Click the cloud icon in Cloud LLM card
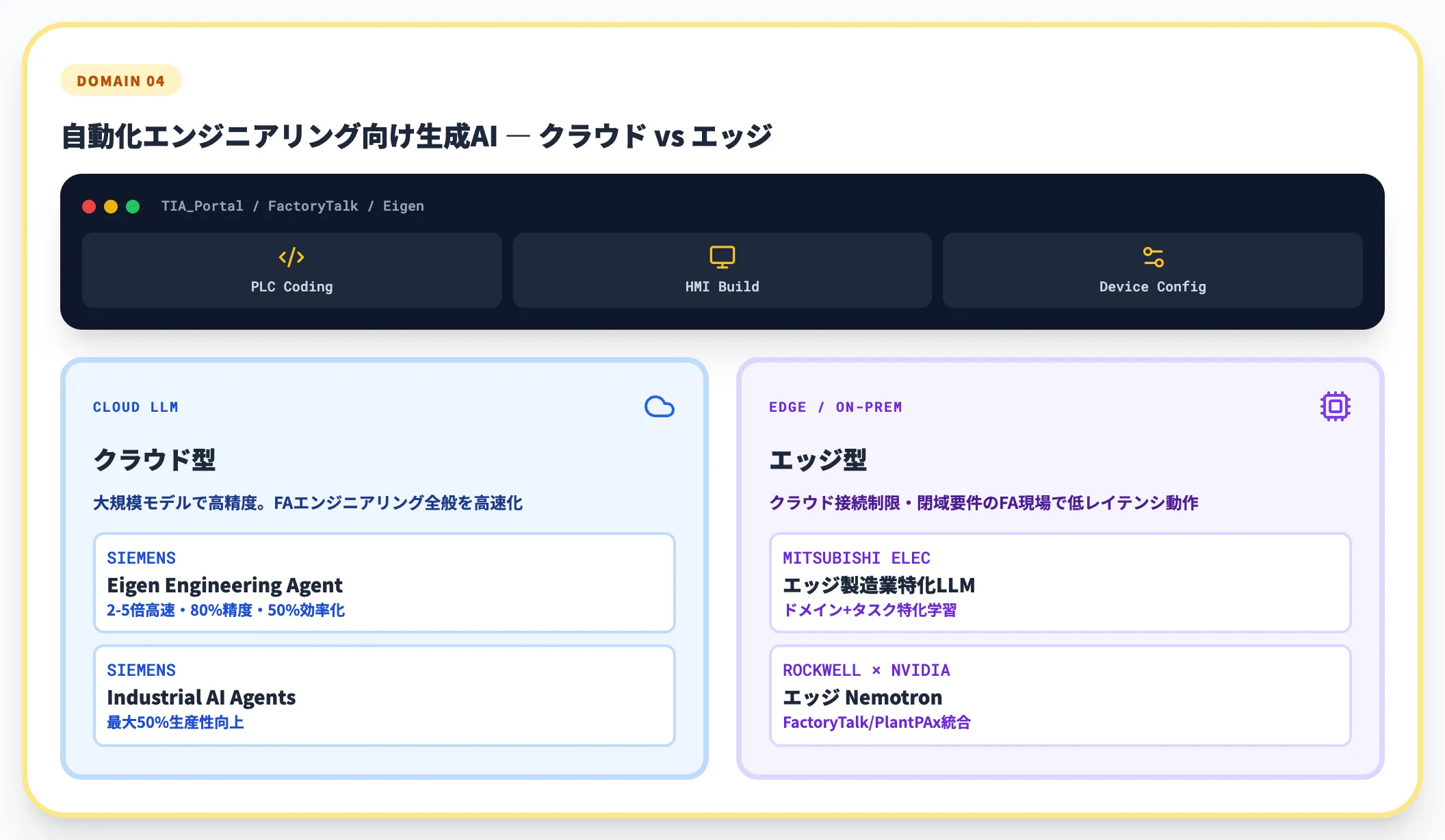Image resolution: width=1445 pixels, height=840 pixels. tap(659, 407)
